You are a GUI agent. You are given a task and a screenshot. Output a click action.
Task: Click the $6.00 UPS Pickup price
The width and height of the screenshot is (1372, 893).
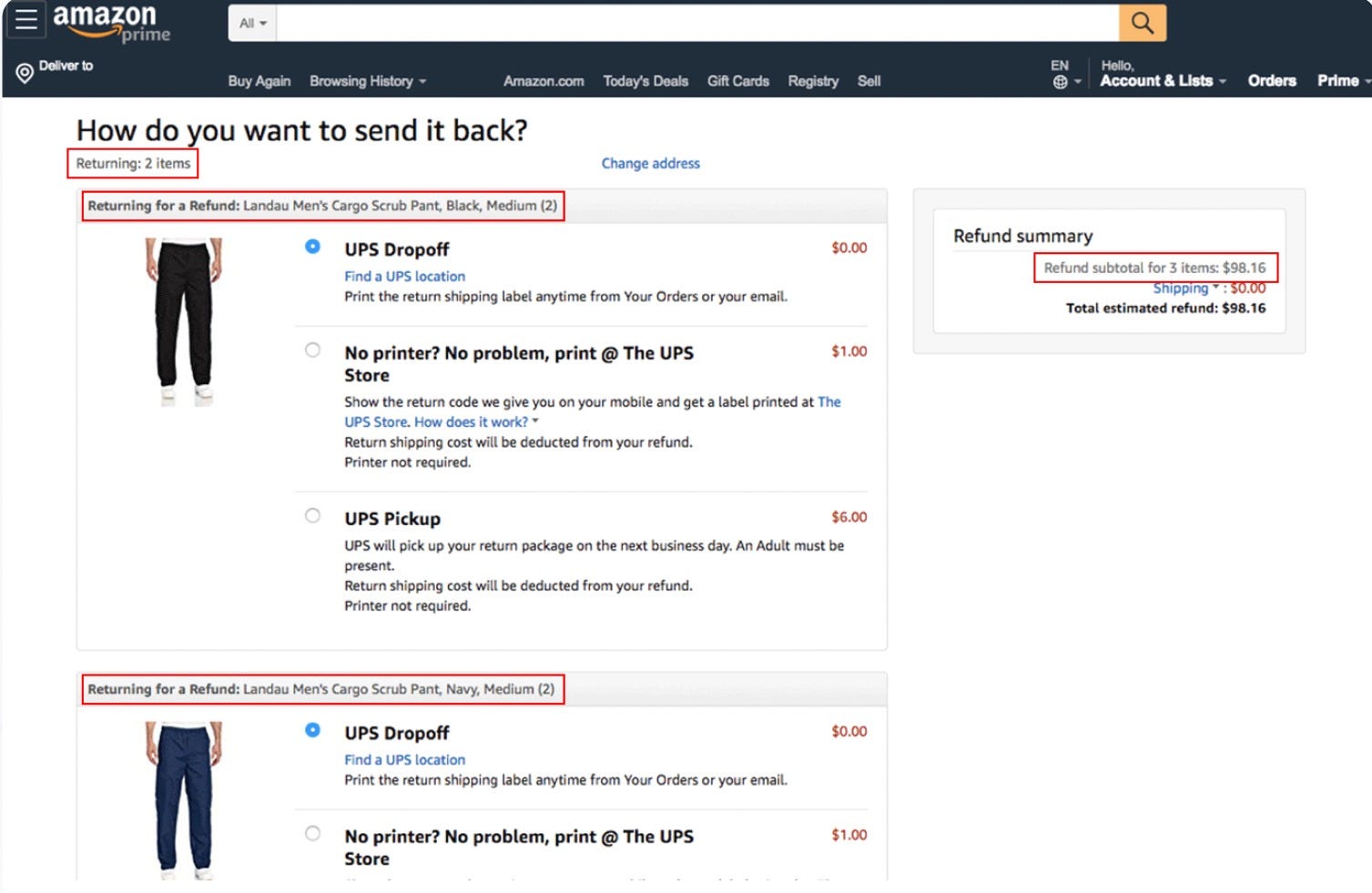point(849,516)
